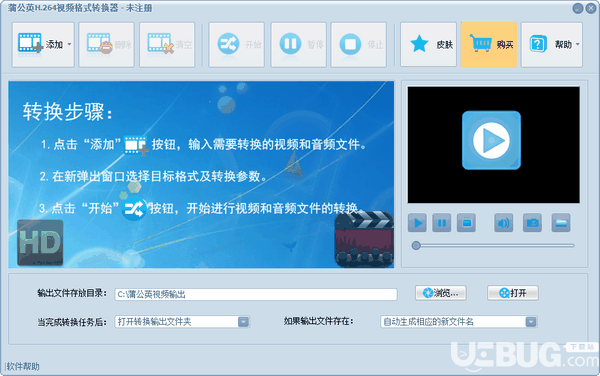The image size is (600, 376).
Task: Click the 打开 open folder button
Action: coord(513,293)
